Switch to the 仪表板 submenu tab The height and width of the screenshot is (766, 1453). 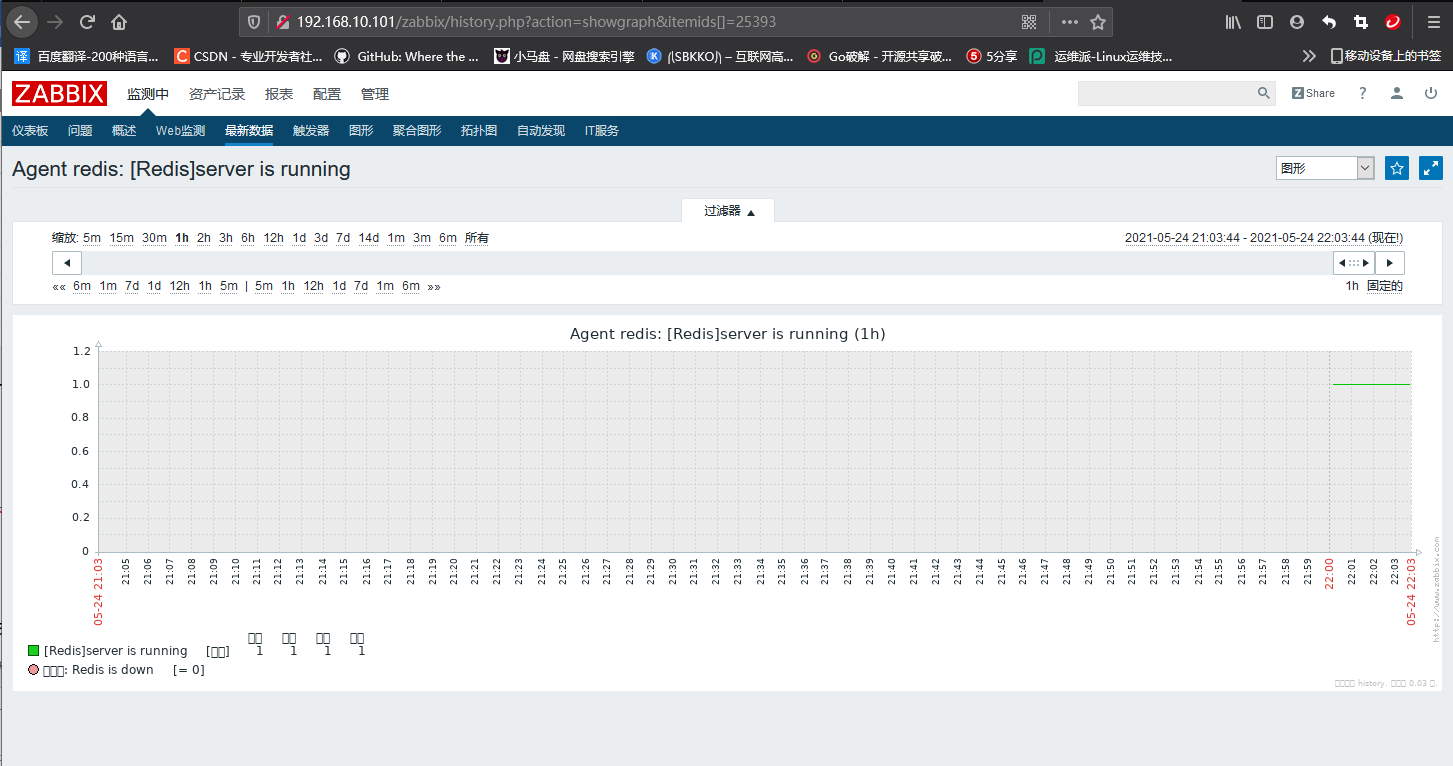click(x=30, y=131)
